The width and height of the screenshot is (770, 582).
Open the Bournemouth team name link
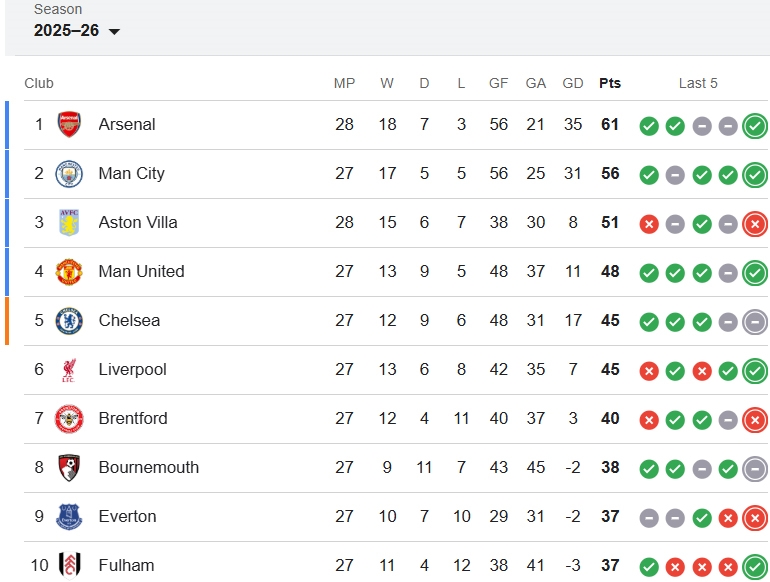[x=148, y=468]
